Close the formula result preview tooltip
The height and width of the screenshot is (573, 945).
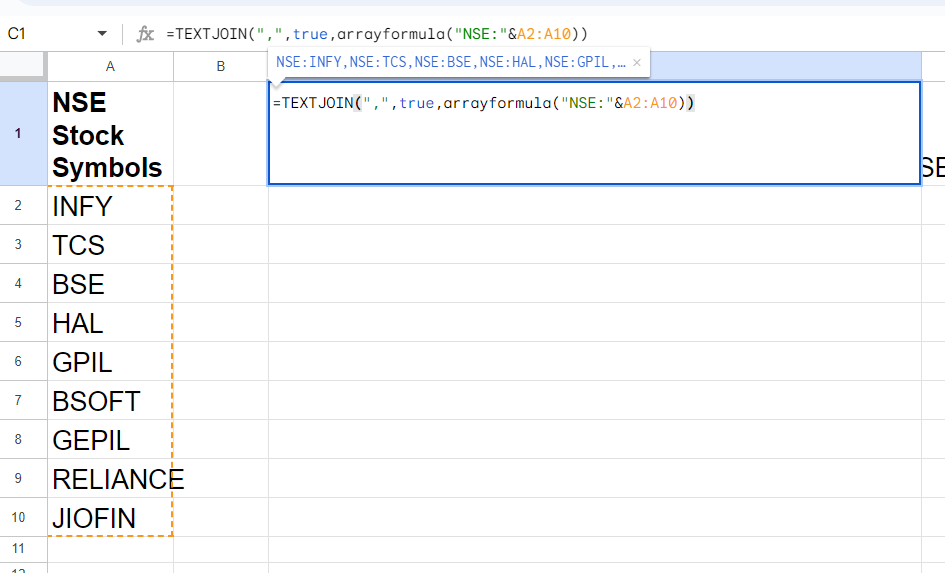point(636,63)
